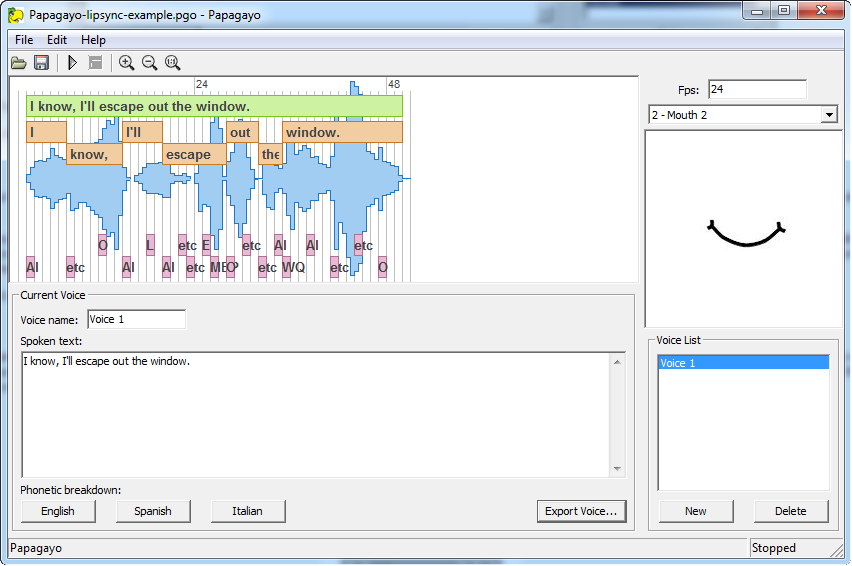Maximize the Papagayo window
The image size is (852, 566).
click(x=784, y=10)
